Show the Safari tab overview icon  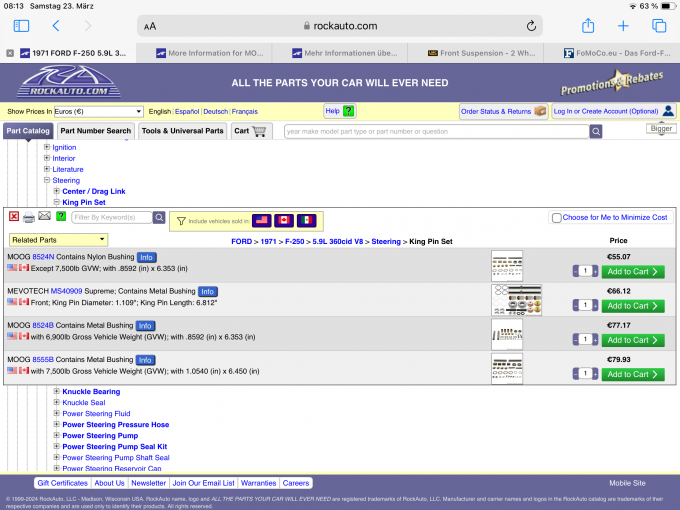(x=659, y=26)
